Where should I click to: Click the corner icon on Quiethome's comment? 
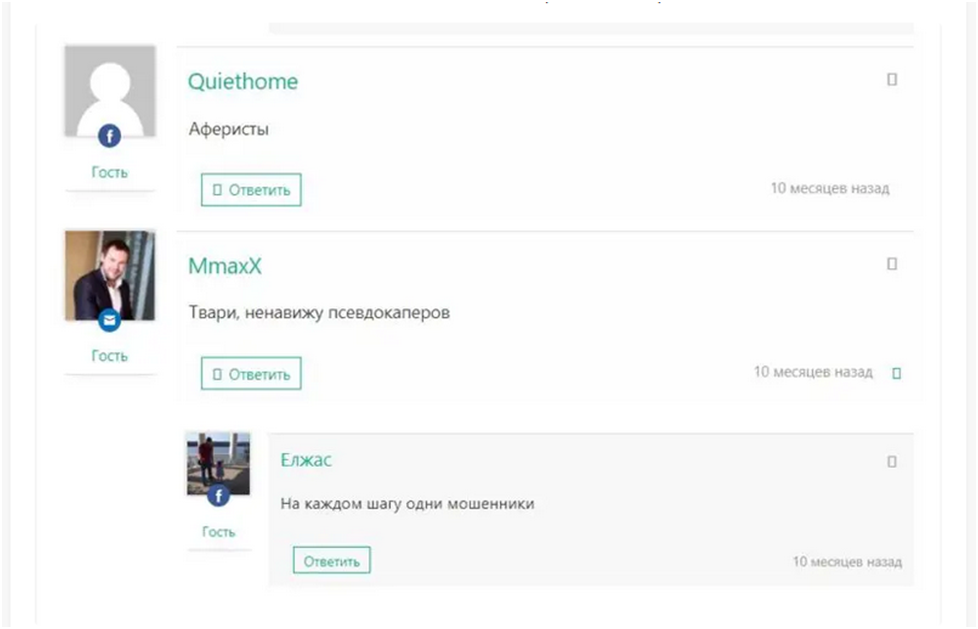892,79
